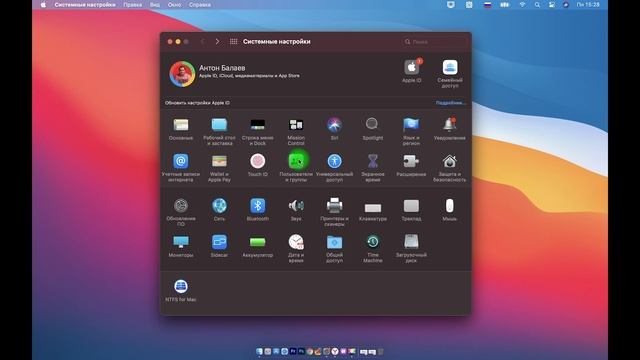
Task: Click the Подробнее link
Action: [451, 103]
